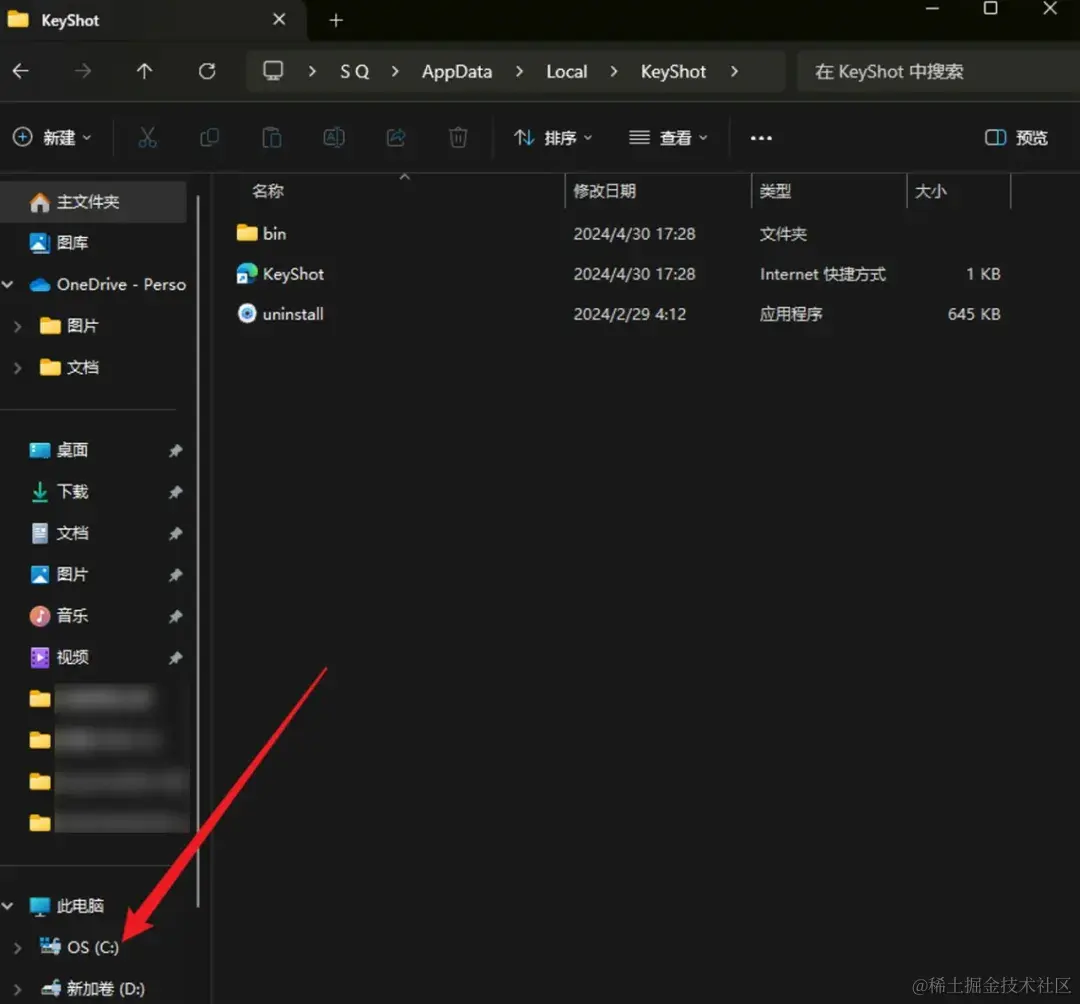Open the three-dots more options menu
1080x1004 pixels.
pos(761,138)
